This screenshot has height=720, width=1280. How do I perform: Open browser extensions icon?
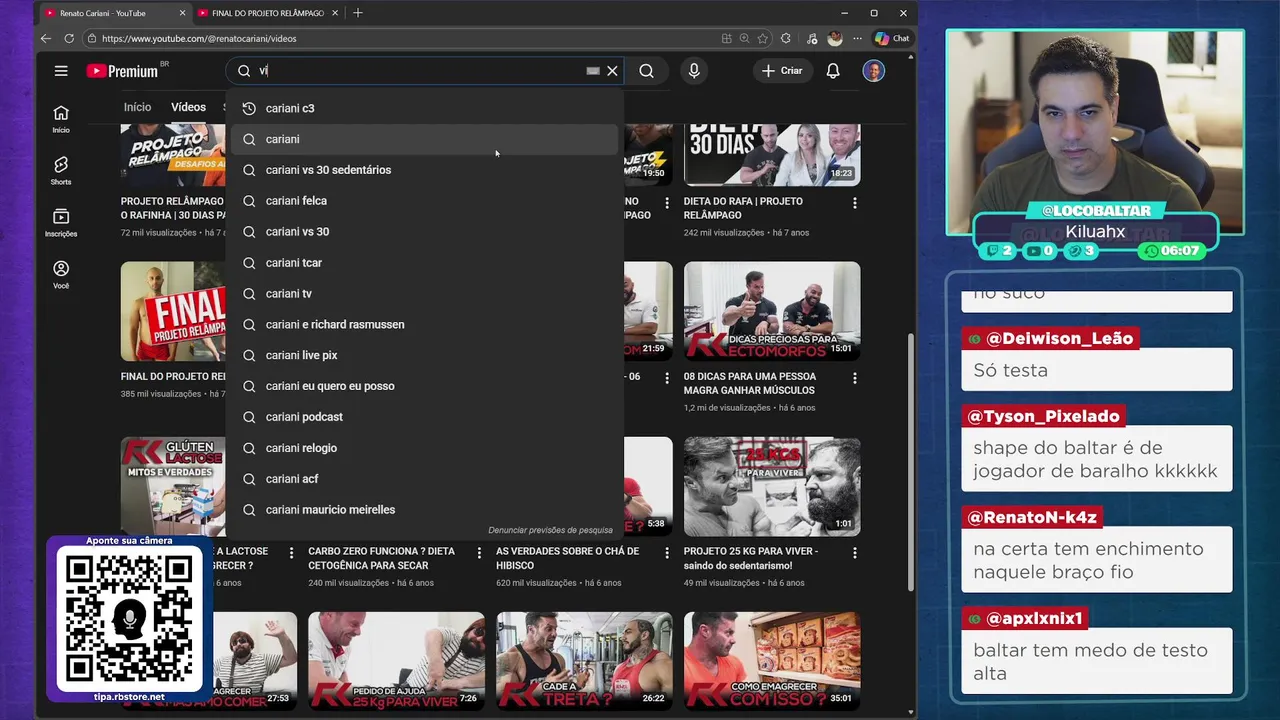pos(786,38)
